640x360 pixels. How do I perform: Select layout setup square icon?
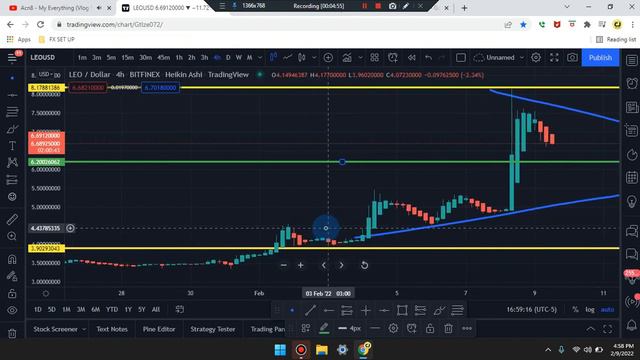pos(461,58)
